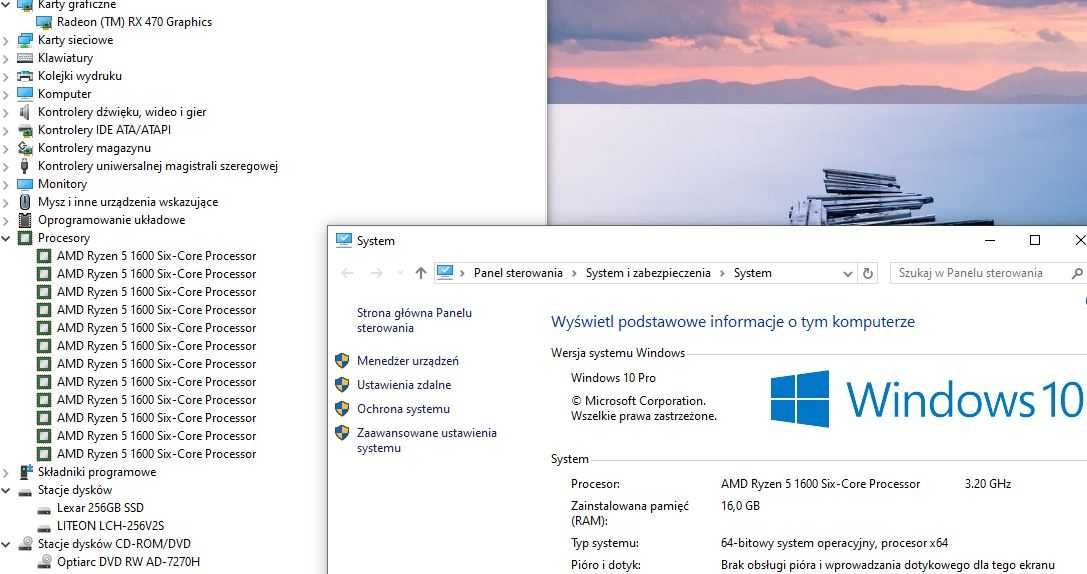This screenshot has height=574, width=1087.
Task: Click the Oprogramowanie układowe label
Action: tap(112, 220)
